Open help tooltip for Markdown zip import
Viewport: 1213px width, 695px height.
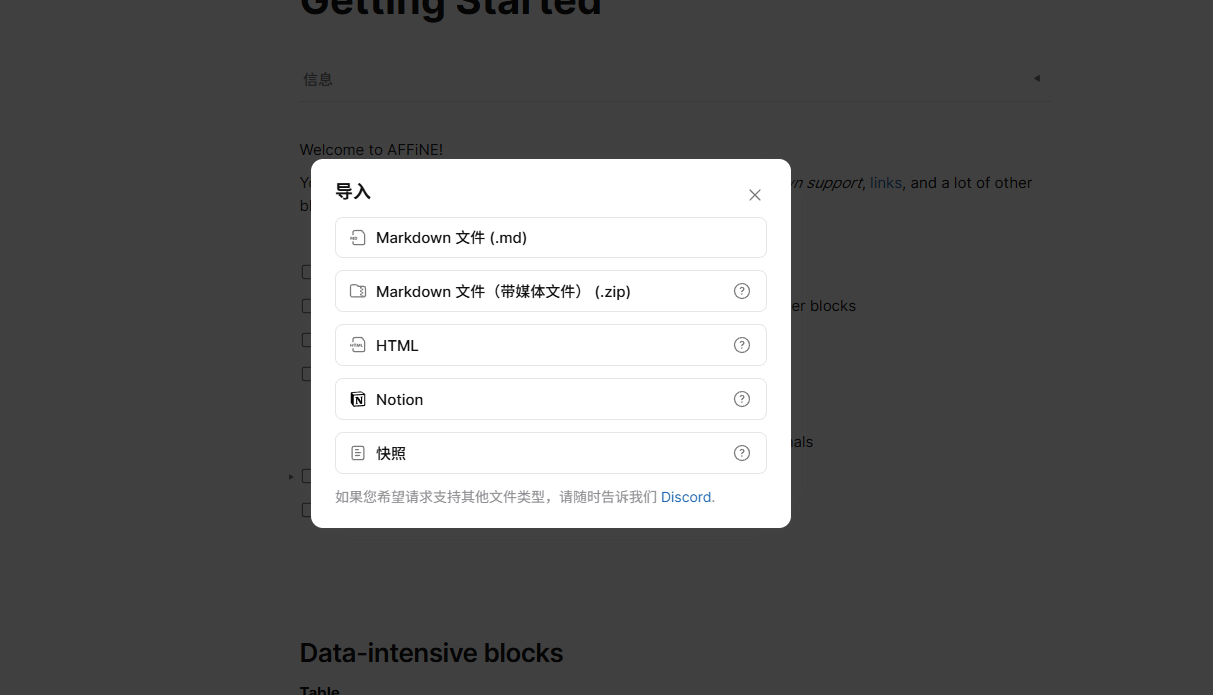tap(742, 292)
